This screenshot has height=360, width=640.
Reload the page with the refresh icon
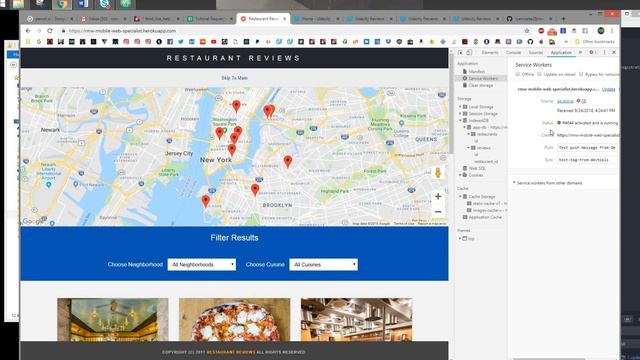click(50, 31)
